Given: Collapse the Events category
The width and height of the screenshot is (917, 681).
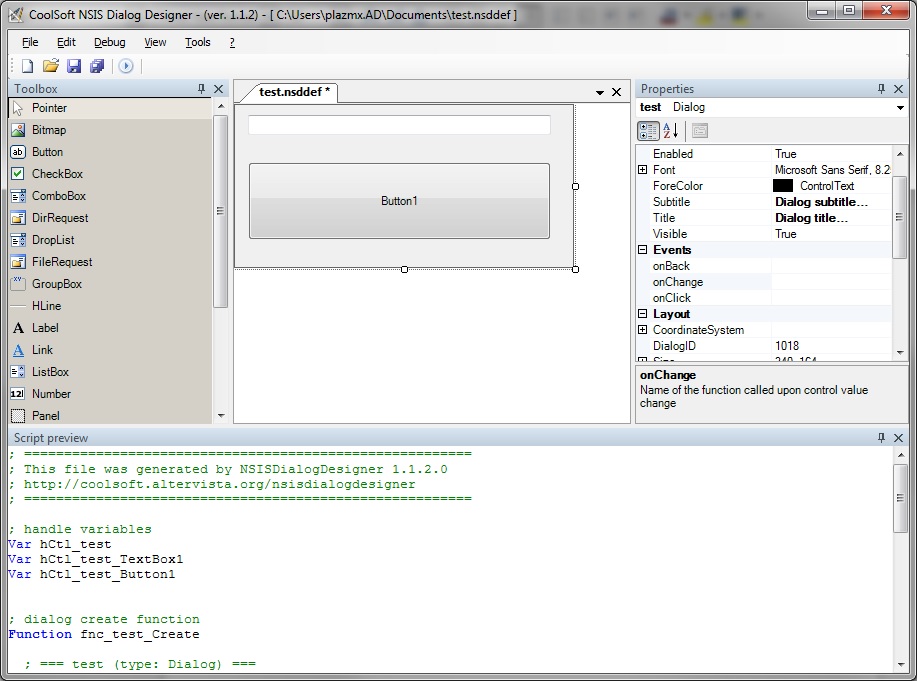Looking at the screenshot, I should (x=642, y=250).
